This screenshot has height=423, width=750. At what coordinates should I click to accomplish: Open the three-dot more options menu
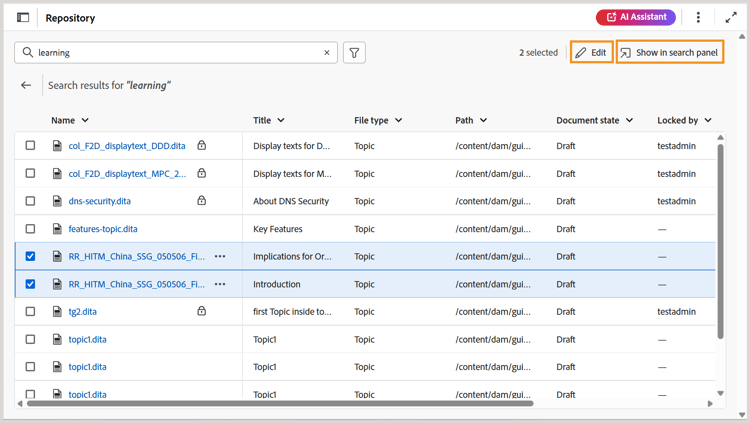tap(698, 18)
